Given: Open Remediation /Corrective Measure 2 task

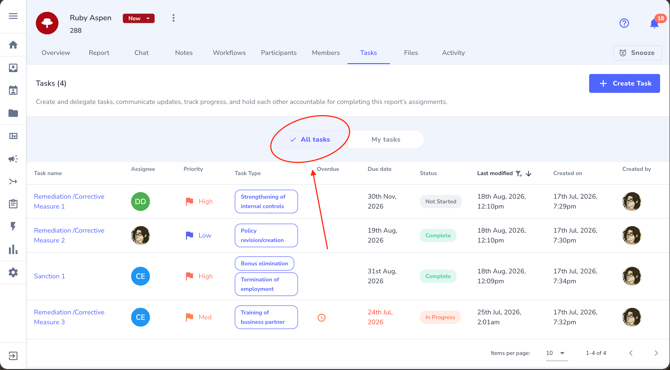Looking at the screenshot, I should [x=69, y=235].
